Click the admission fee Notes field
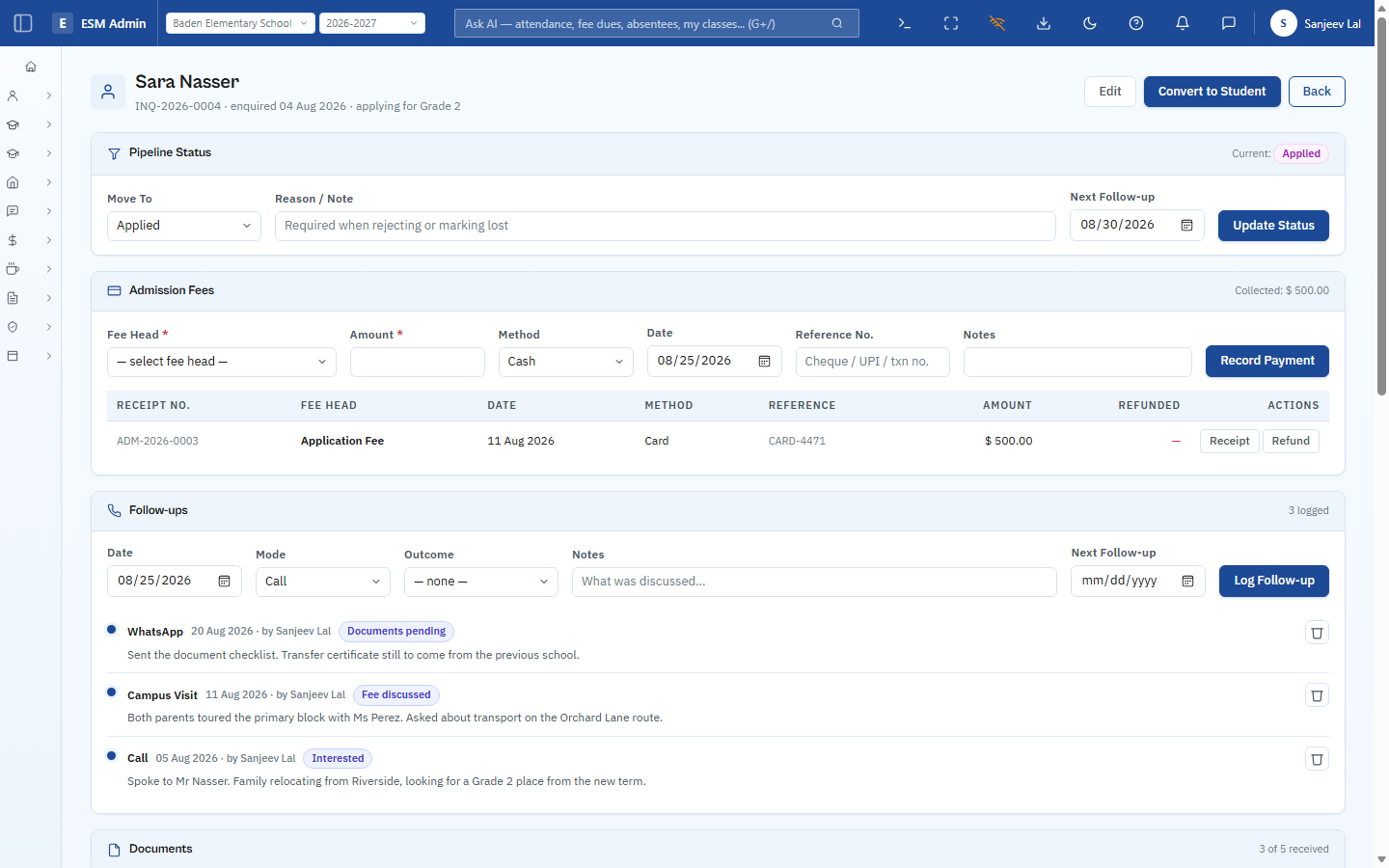This screenshot has height=868, width=1389. coord(1077,362)
